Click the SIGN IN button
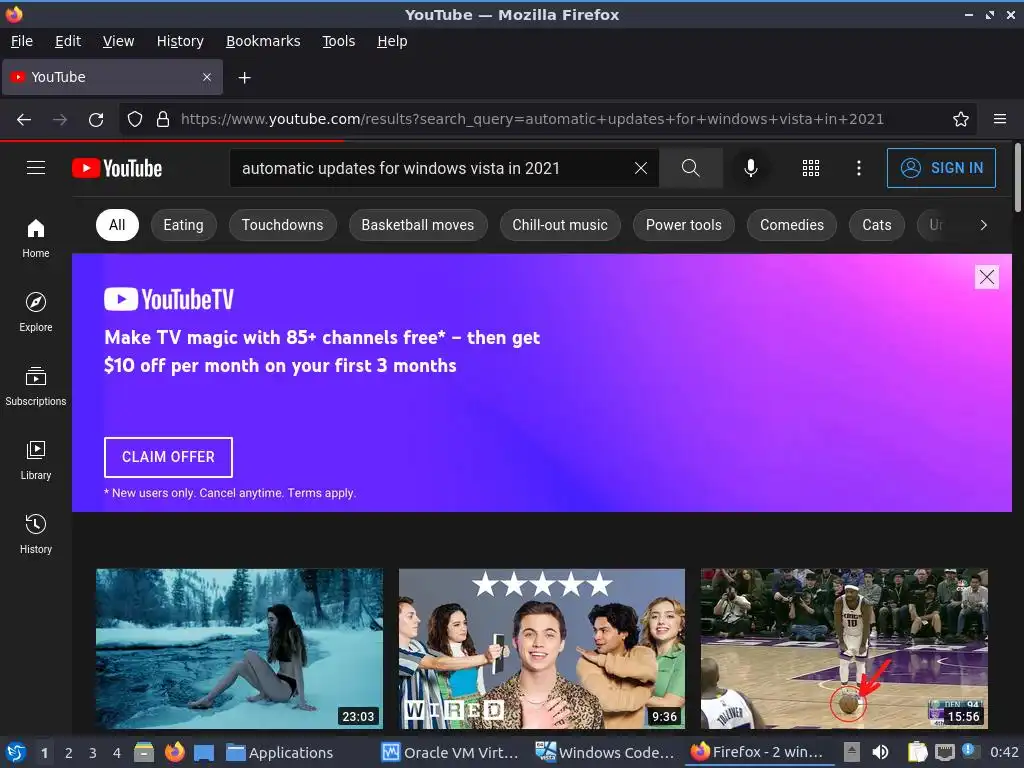The width and height of the screenshot is (1024, 768). click(x=941, y=168)
